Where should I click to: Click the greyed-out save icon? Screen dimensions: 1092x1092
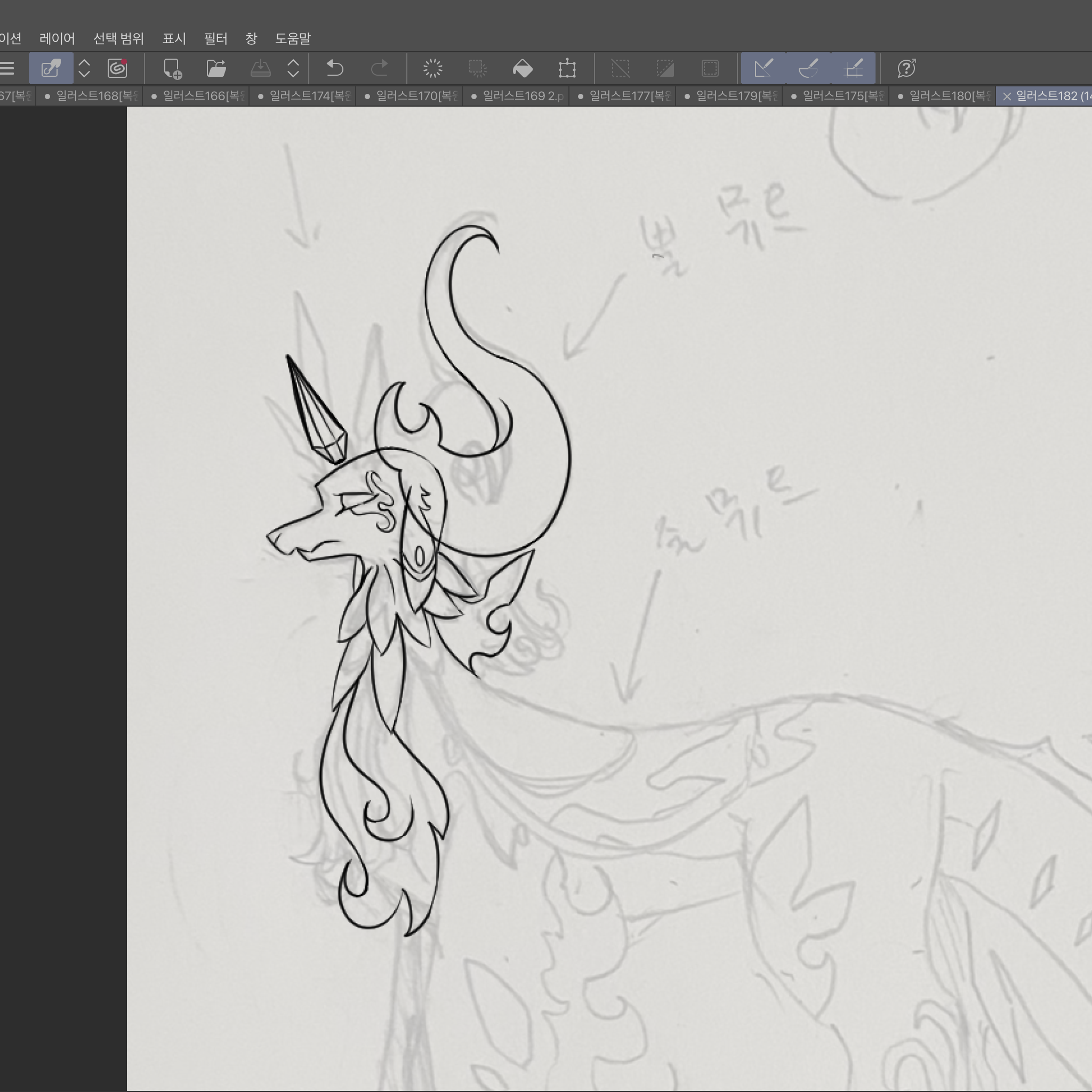pos(260,68)
